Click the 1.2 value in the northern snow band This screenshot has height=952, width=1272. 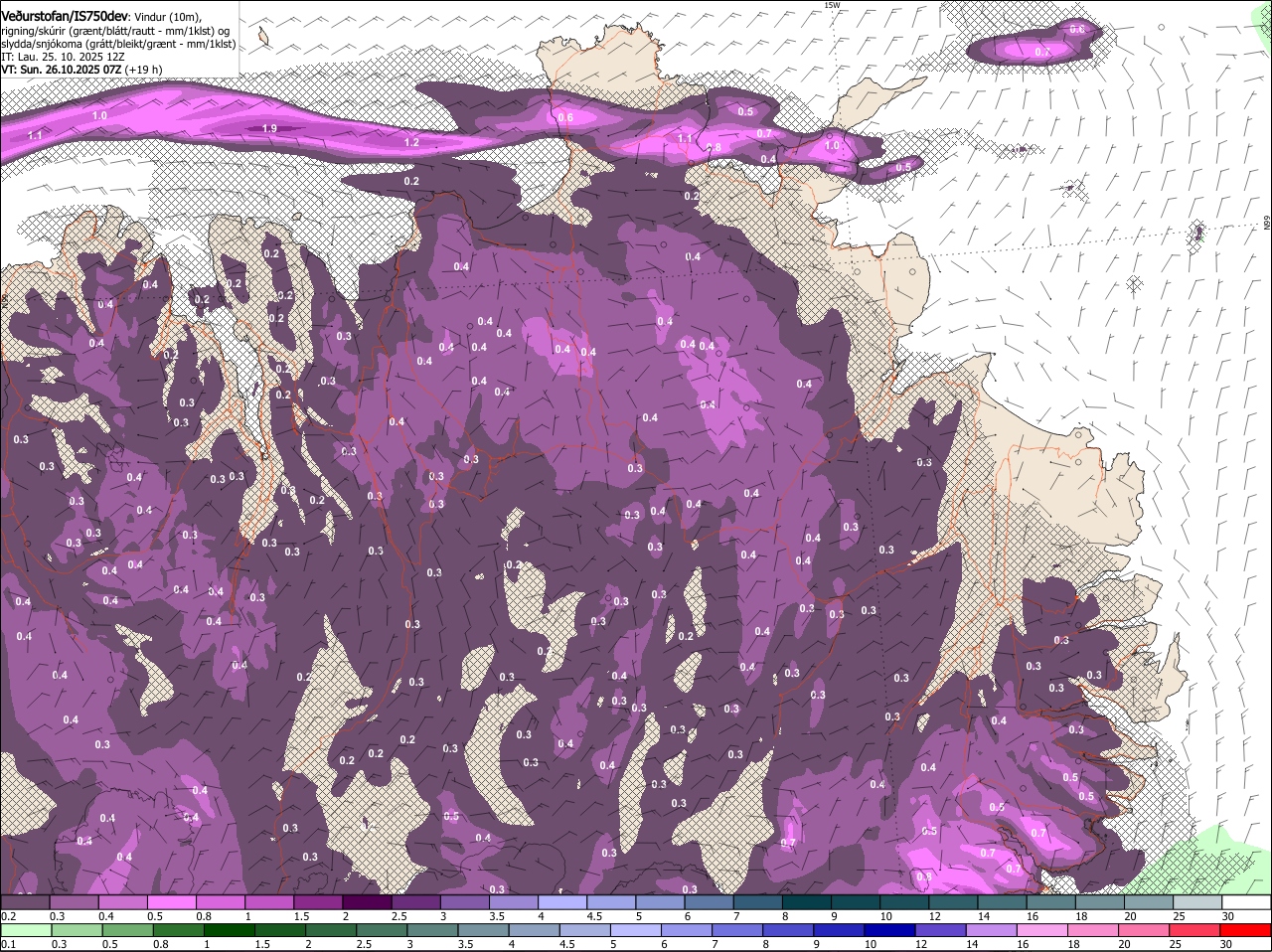pyautogui.click(x=411, y=142)
